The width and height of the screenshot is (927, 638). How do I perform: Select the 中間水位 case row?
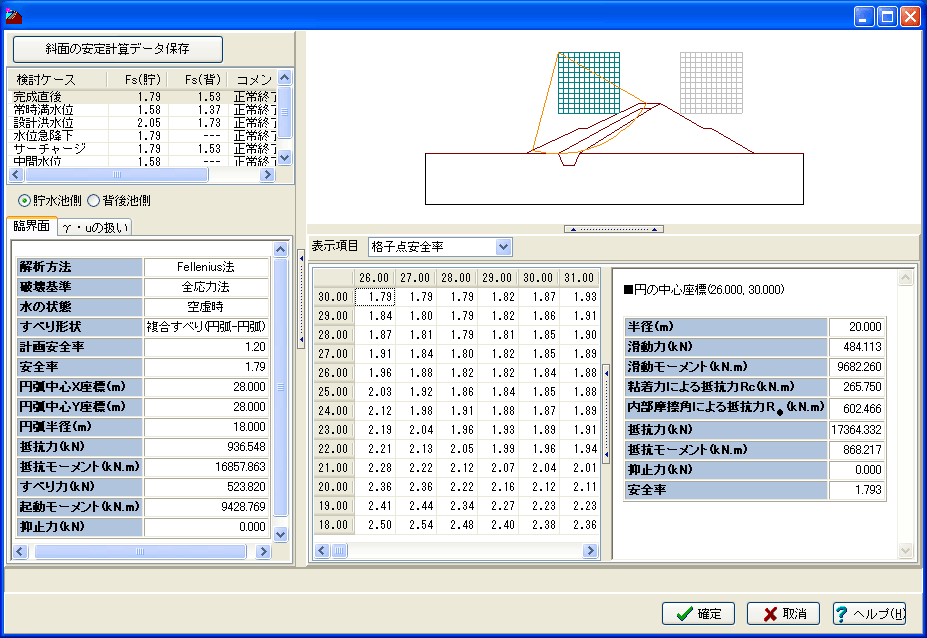pyautogui.click(x=142, y=161)
